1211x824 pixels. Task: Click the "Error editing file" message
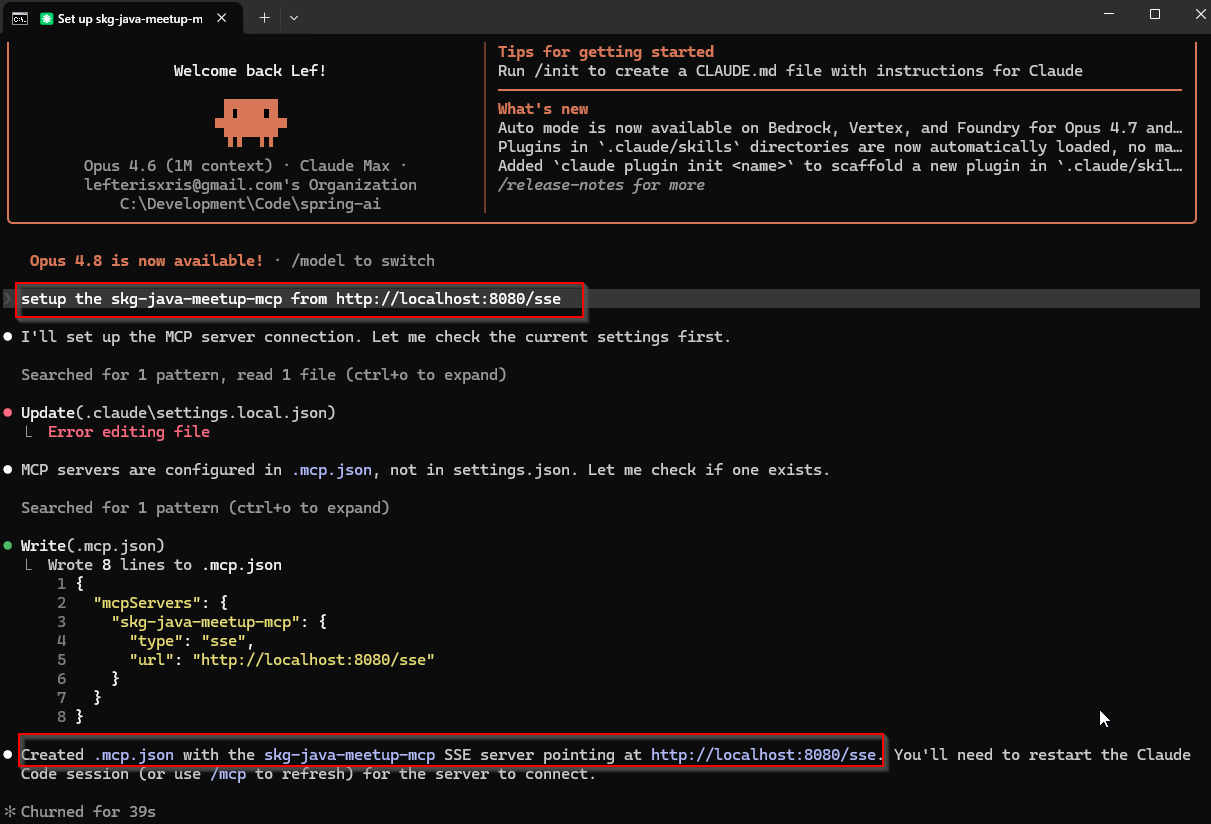[129, 432]
